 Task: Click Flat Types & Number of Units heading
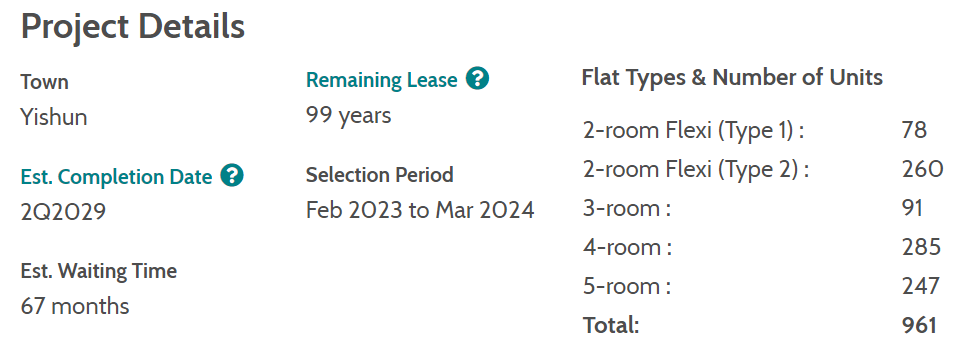(732, 77)
